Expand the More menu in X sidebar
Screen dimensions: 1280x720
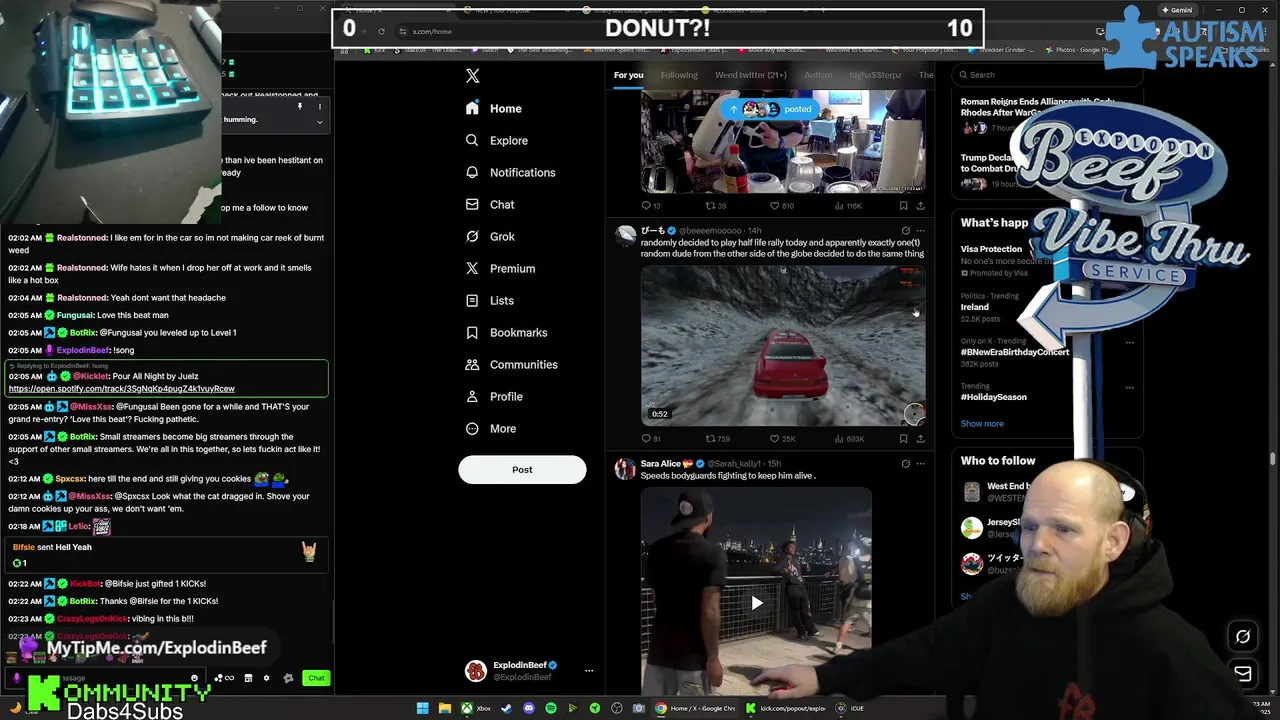(x=491, y=428)
